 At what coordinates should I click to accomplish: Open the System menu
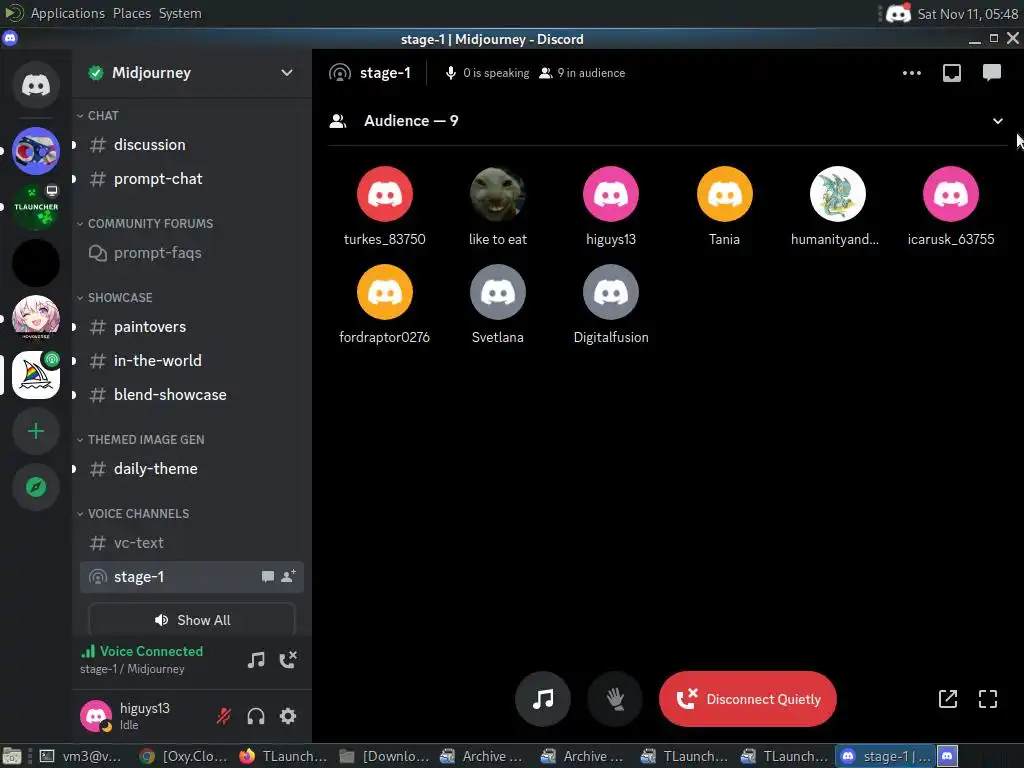180,13
